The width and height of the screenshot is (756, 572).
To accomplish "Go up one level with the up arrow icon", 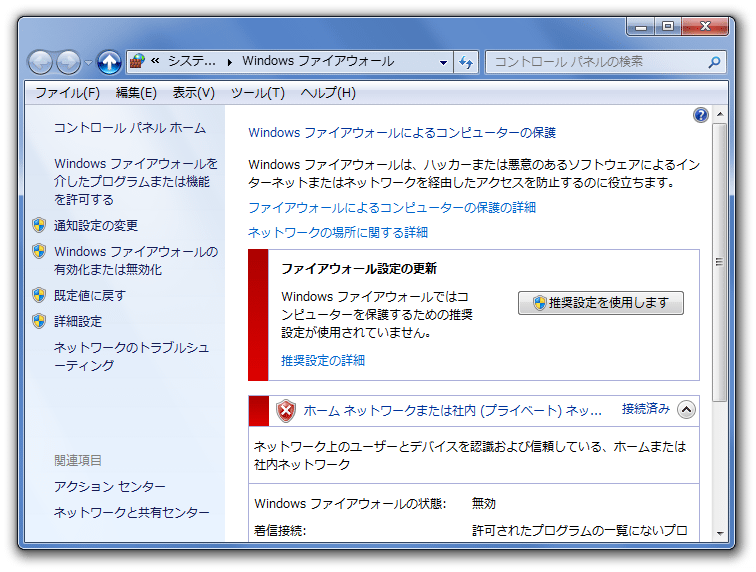I will click(109, 62).
